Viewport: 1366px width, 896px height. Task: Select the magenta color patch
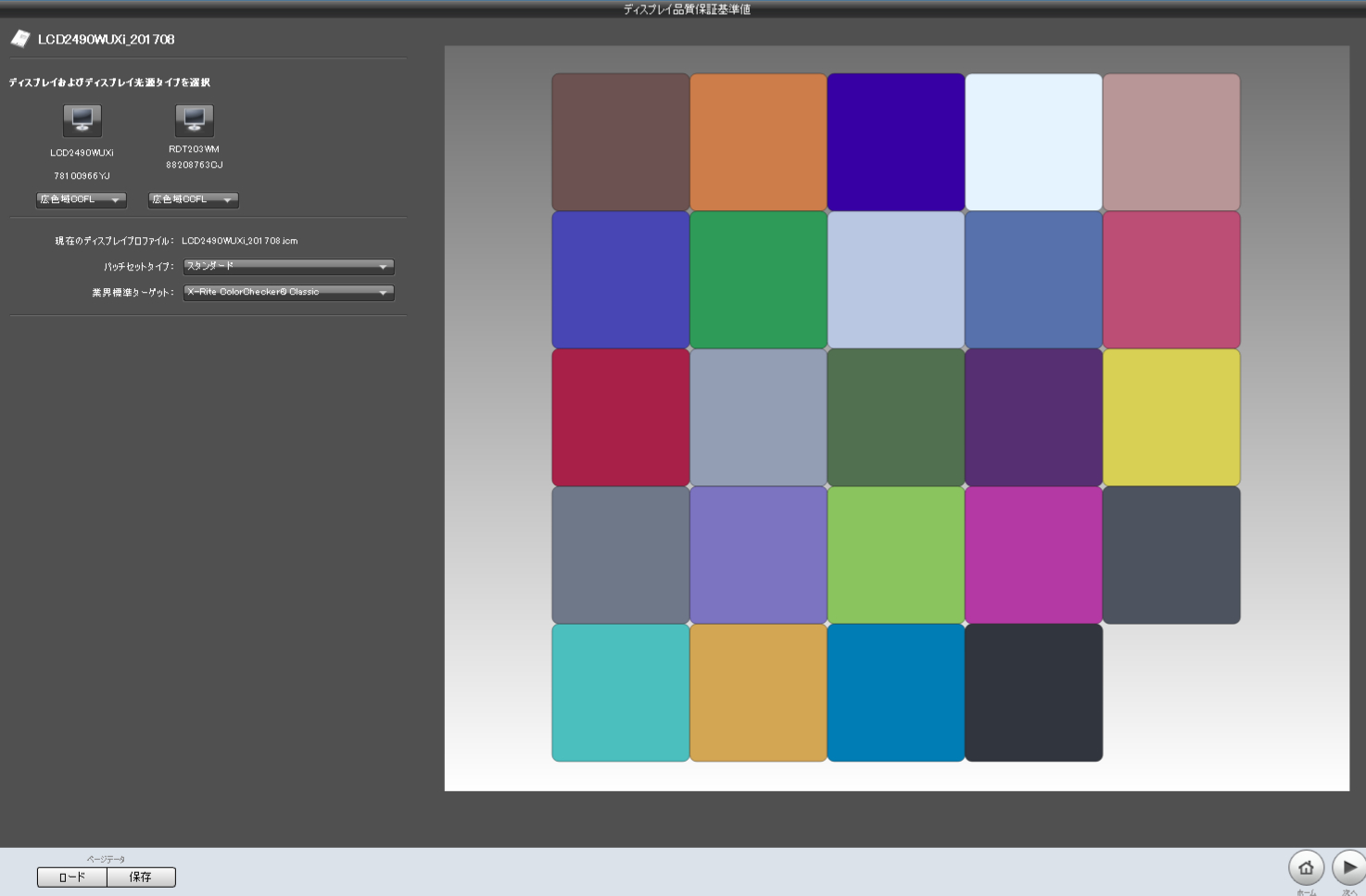tap(1033, 555)
